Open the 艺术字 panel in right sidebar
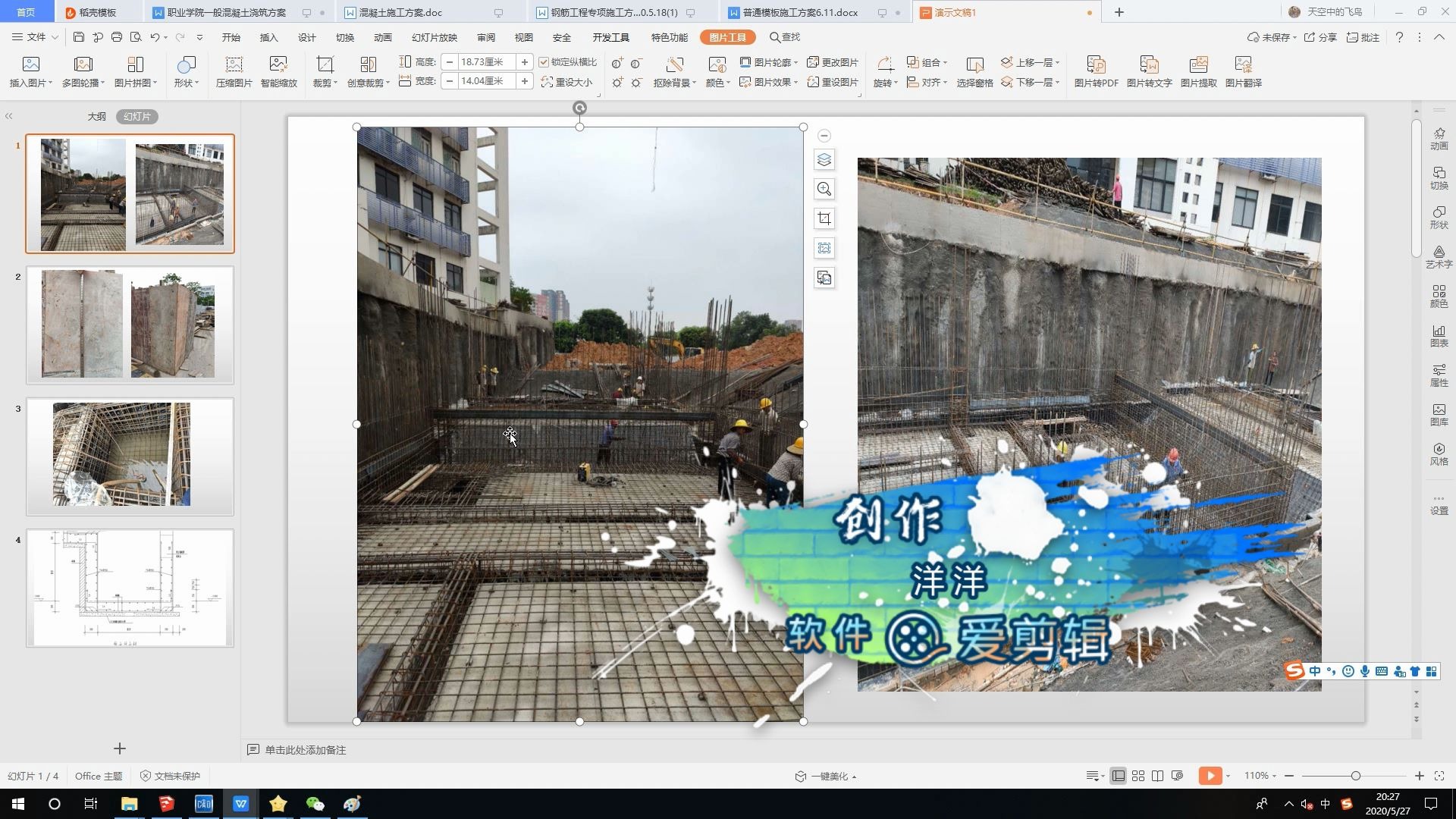The image size is (1456, 819). click(x=1439, y=257)
